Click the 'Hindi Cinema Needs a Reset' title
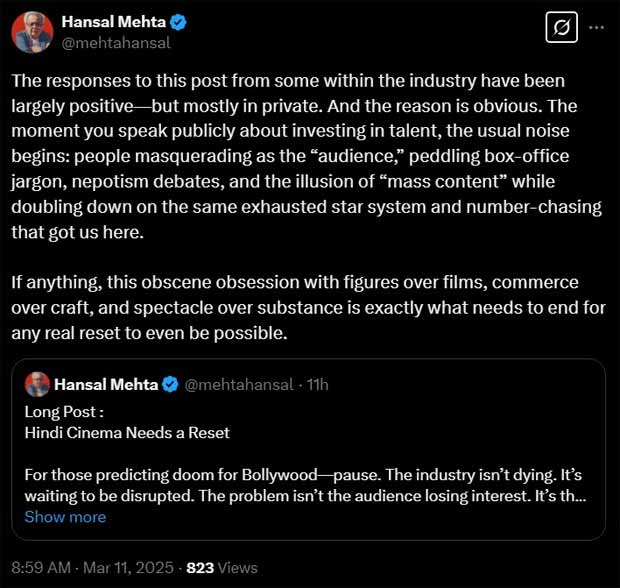620x588 pixels. (x=127, y=433)
